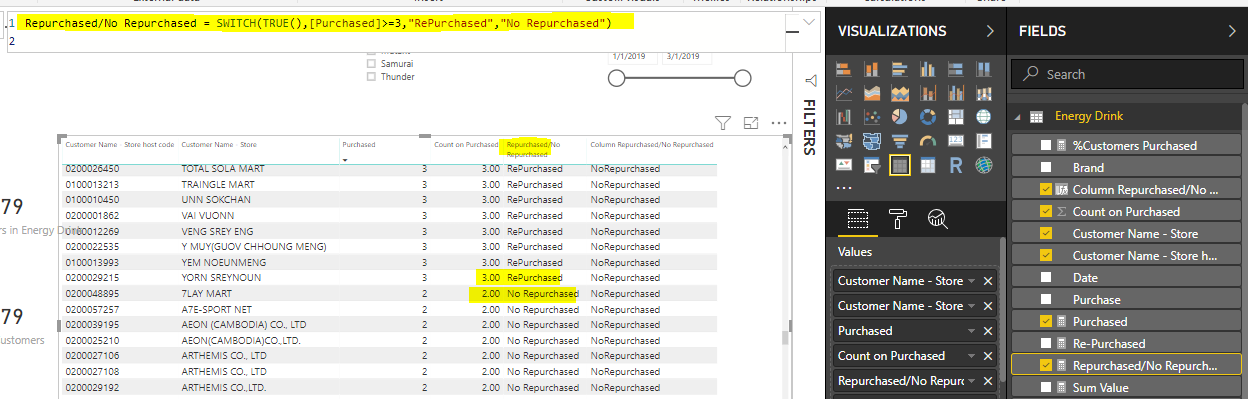Remove Repurchased/No Repurchased from Values well

point(988,381)
